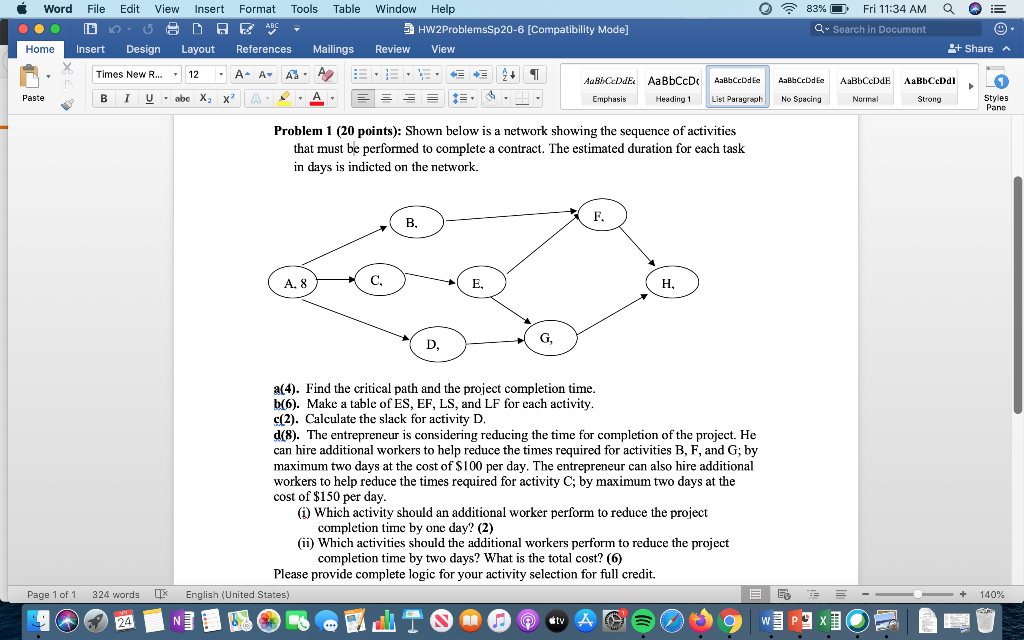Open the Mailings tab
The height and width of the screenshot is (640, 1024).
pyautogui.click(x=333, y=49)
